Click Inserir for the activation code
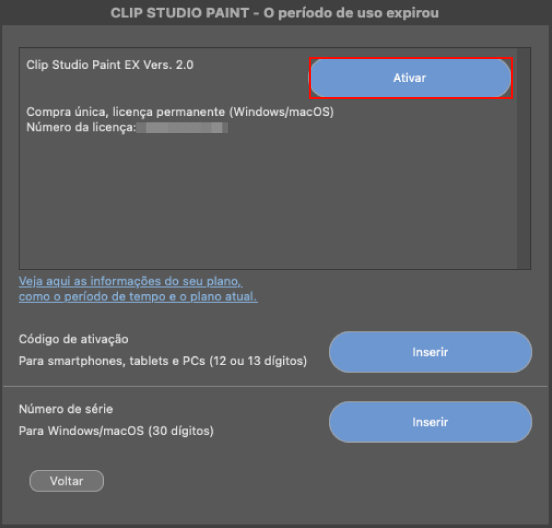The height and width of the screenshot is (528, 552). [x=430, y=352]
